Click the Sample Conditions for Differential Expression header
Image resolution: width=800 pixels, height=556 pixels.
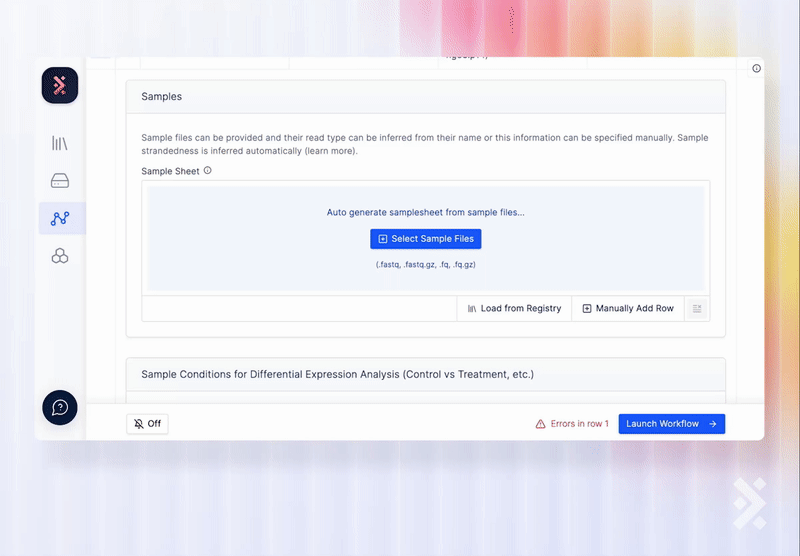(x=426, y=374)
